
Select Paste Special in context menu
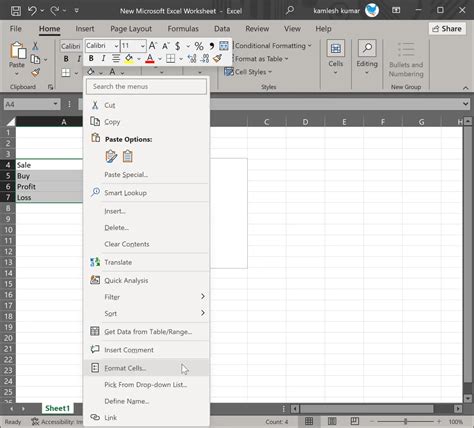point(126,175)
